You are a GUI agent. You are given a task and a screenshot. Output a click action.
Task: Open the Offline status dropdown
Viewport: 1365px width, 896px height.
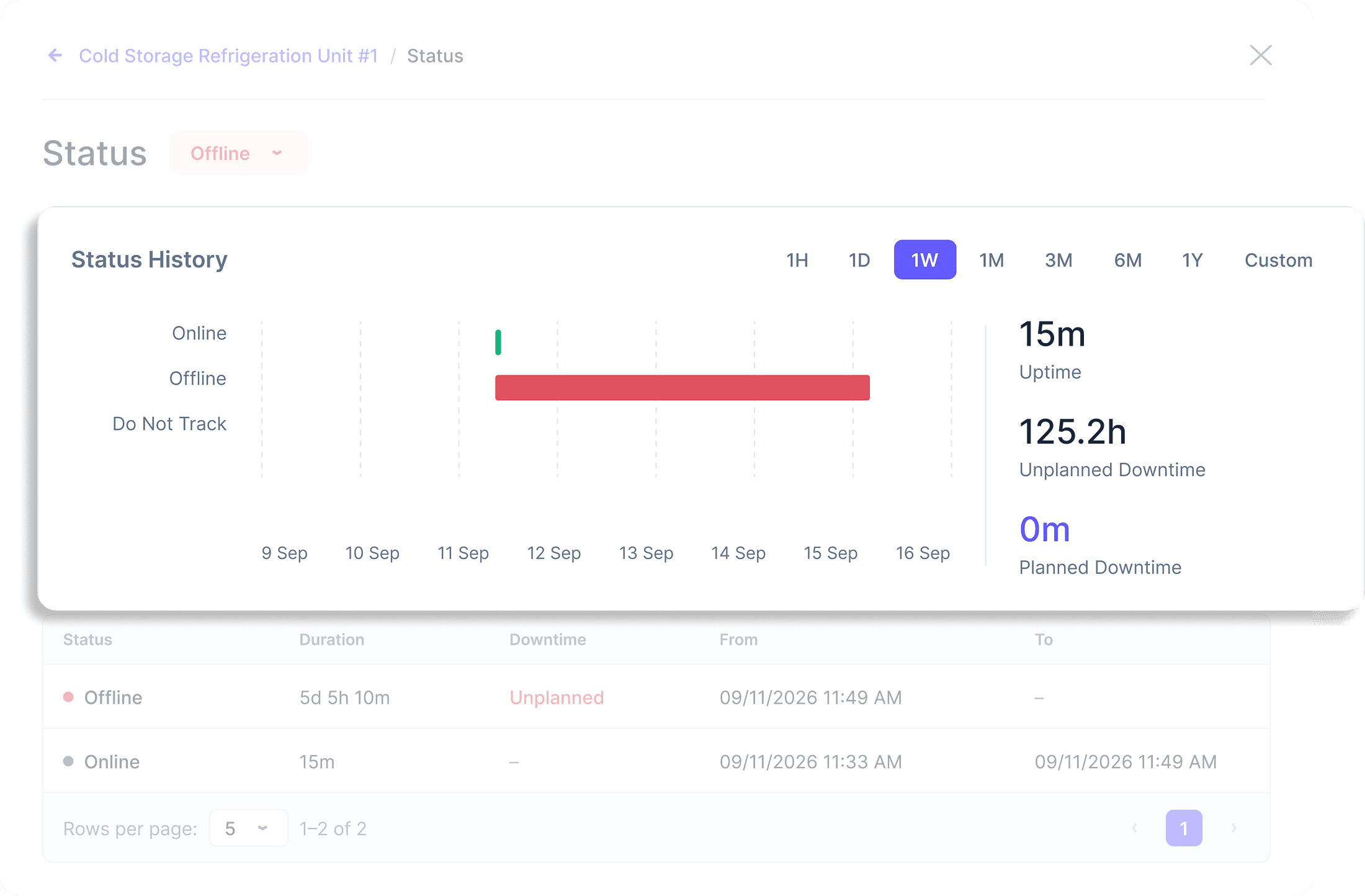click(238, 153)
